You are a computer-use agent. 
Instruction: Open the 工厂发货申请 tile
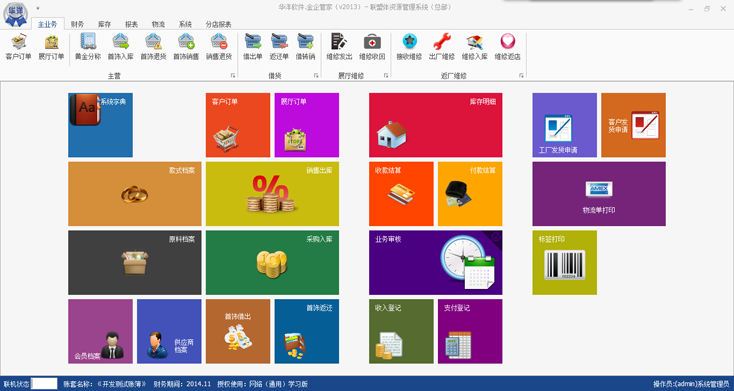pos(565,125)
